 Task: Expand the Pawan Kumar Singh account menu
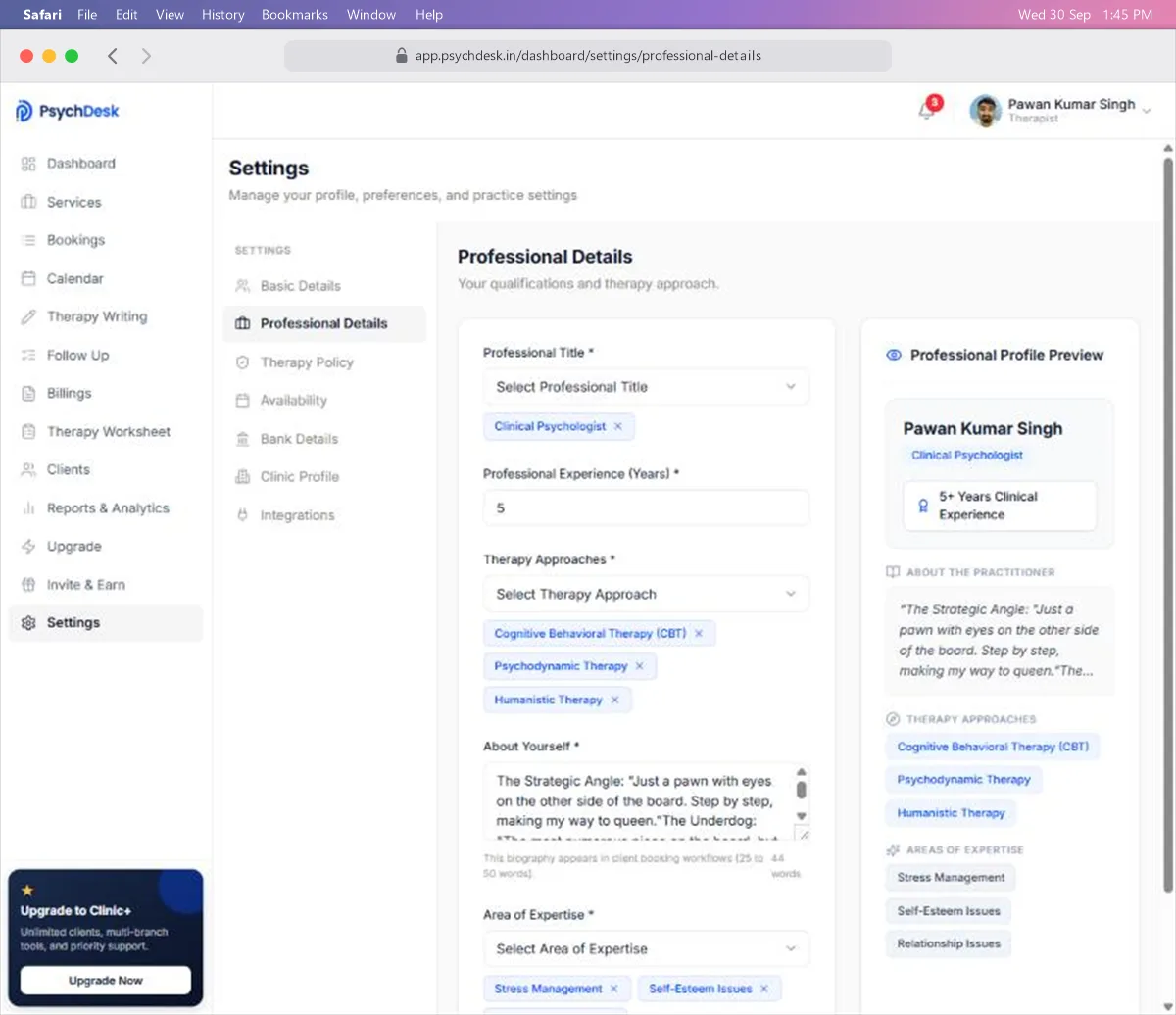pyautogui.click(x=1060, y=111)
